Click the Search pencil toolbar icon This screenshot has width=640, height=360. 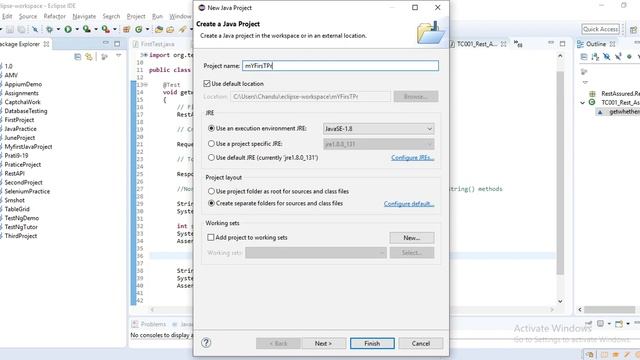(182, 29)
